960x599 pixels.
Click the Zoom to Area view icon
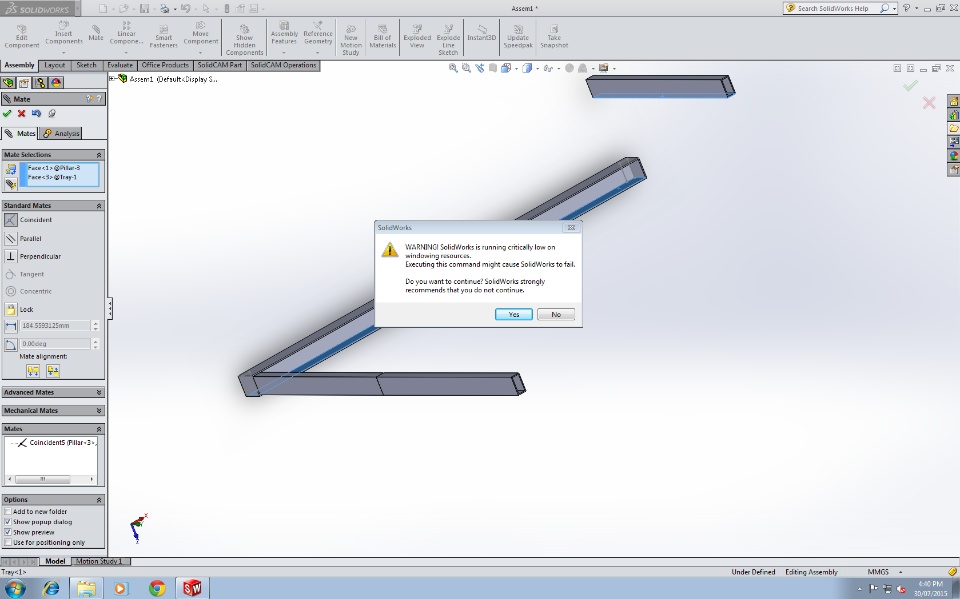coord(467,68)
